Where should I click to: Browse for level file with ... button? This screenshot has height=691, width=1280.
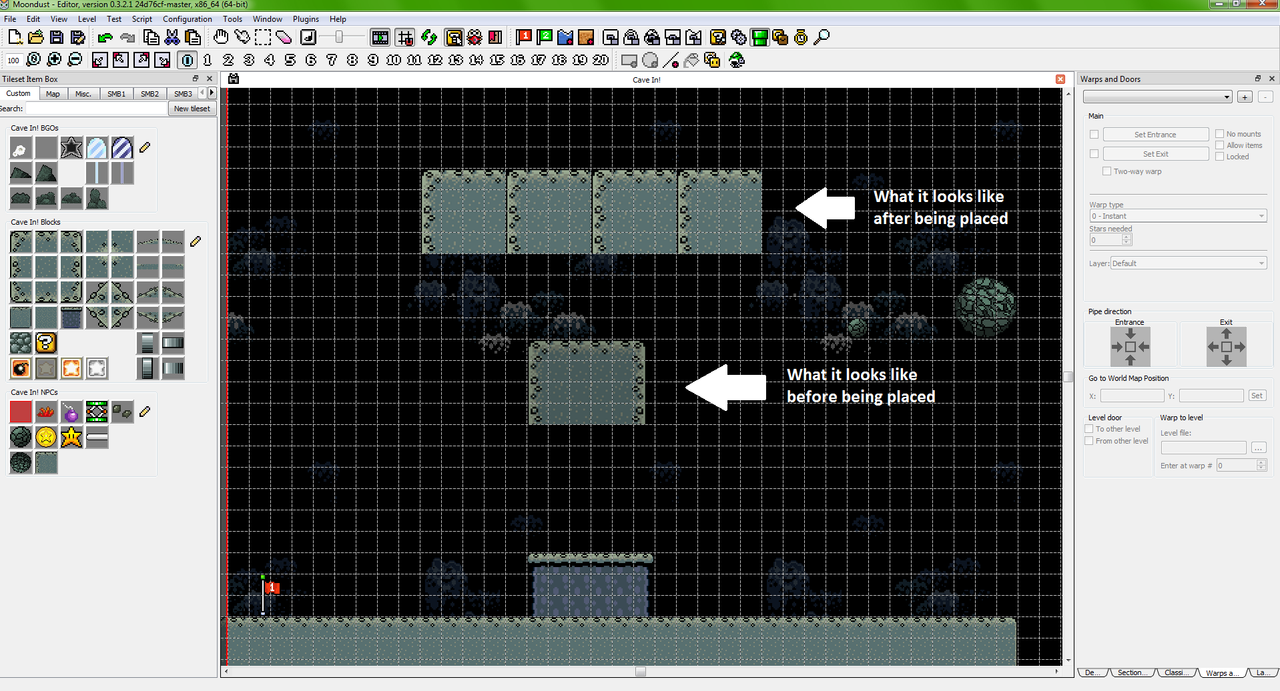pos(1259,447)
